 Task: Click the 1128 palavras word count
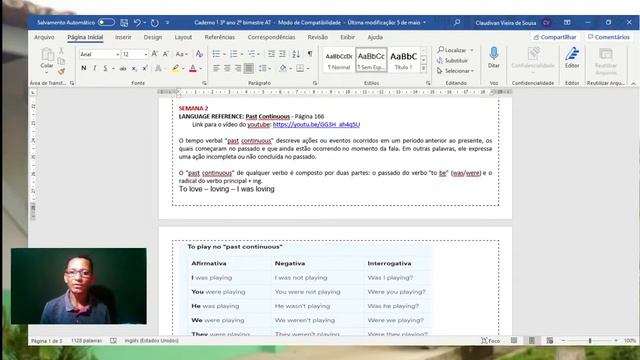pos(87,340)
